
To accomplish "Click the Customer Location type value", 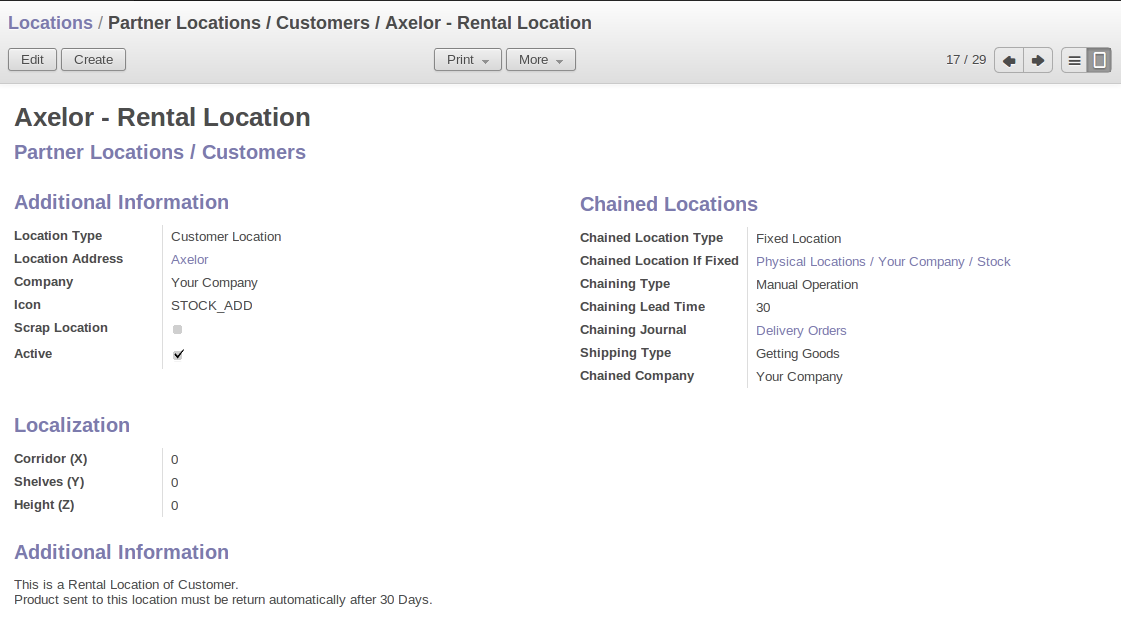I will (226, 237).
